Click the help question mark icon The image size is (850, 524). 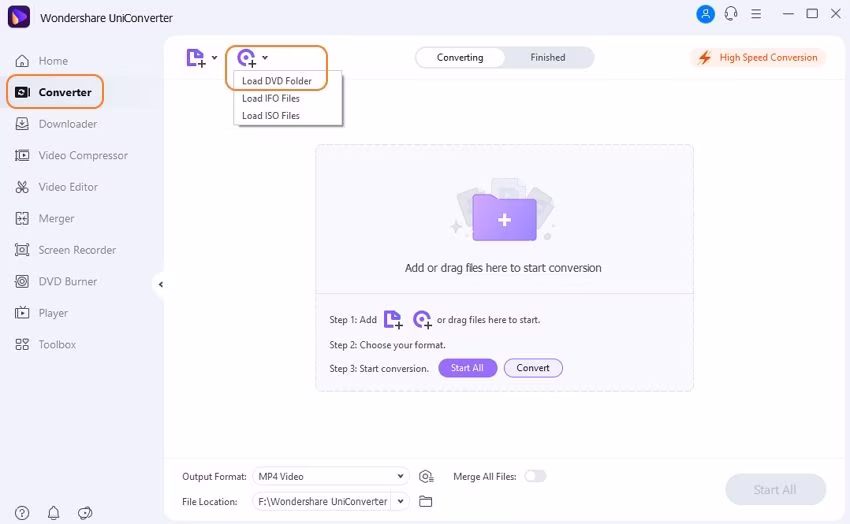tap(22, 513)
